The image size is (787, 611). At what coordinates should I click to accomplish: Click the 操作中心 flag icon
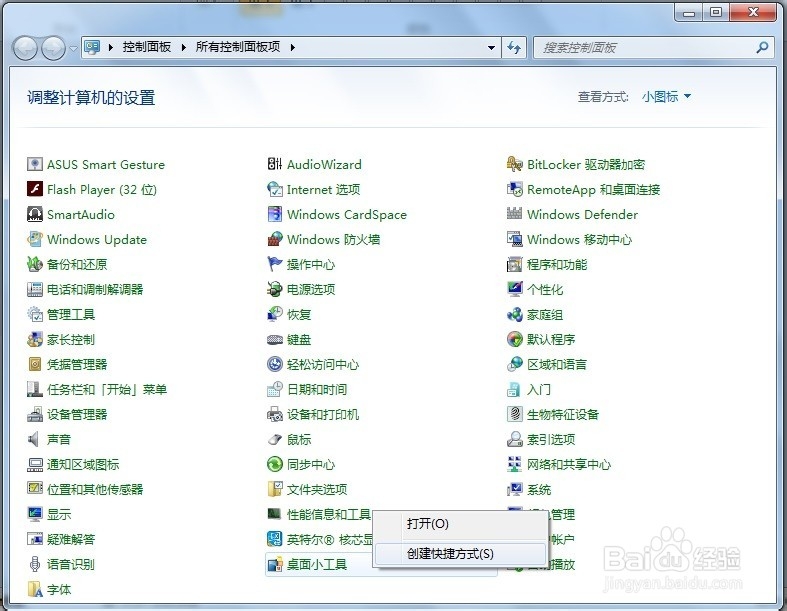(275, 264)
